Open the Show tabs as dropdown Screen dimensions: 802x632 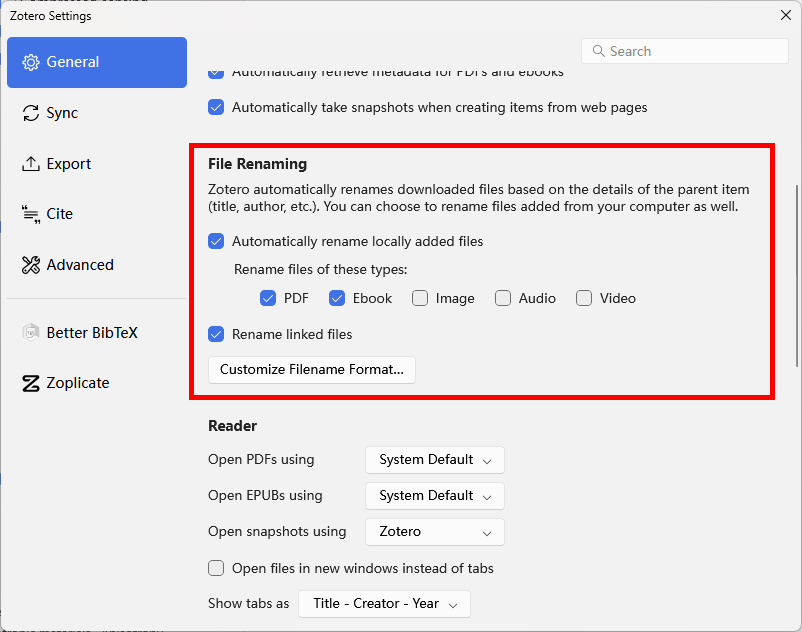(x=384, y=603)
